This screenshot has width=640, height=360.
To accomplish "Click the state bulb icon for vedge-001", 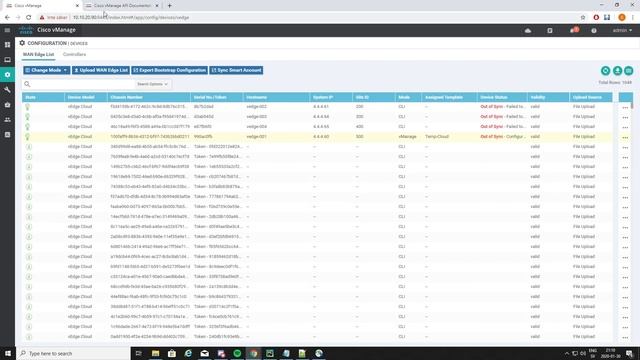I will (x=27, y=137).
